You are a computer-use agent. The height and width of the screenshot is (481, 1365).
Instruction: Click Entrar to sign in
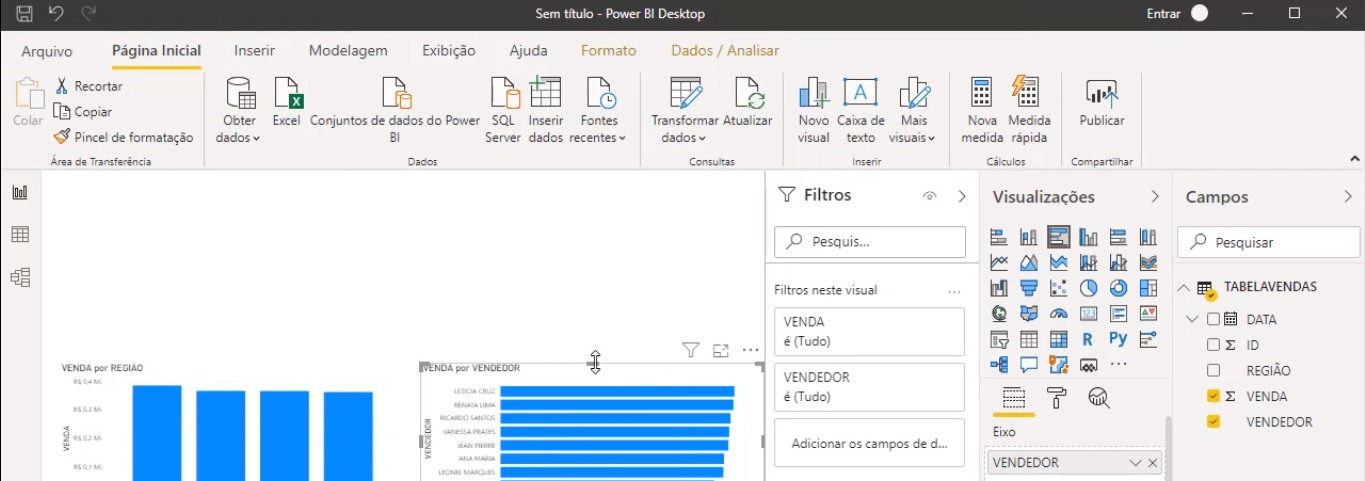click(1163, 14)
